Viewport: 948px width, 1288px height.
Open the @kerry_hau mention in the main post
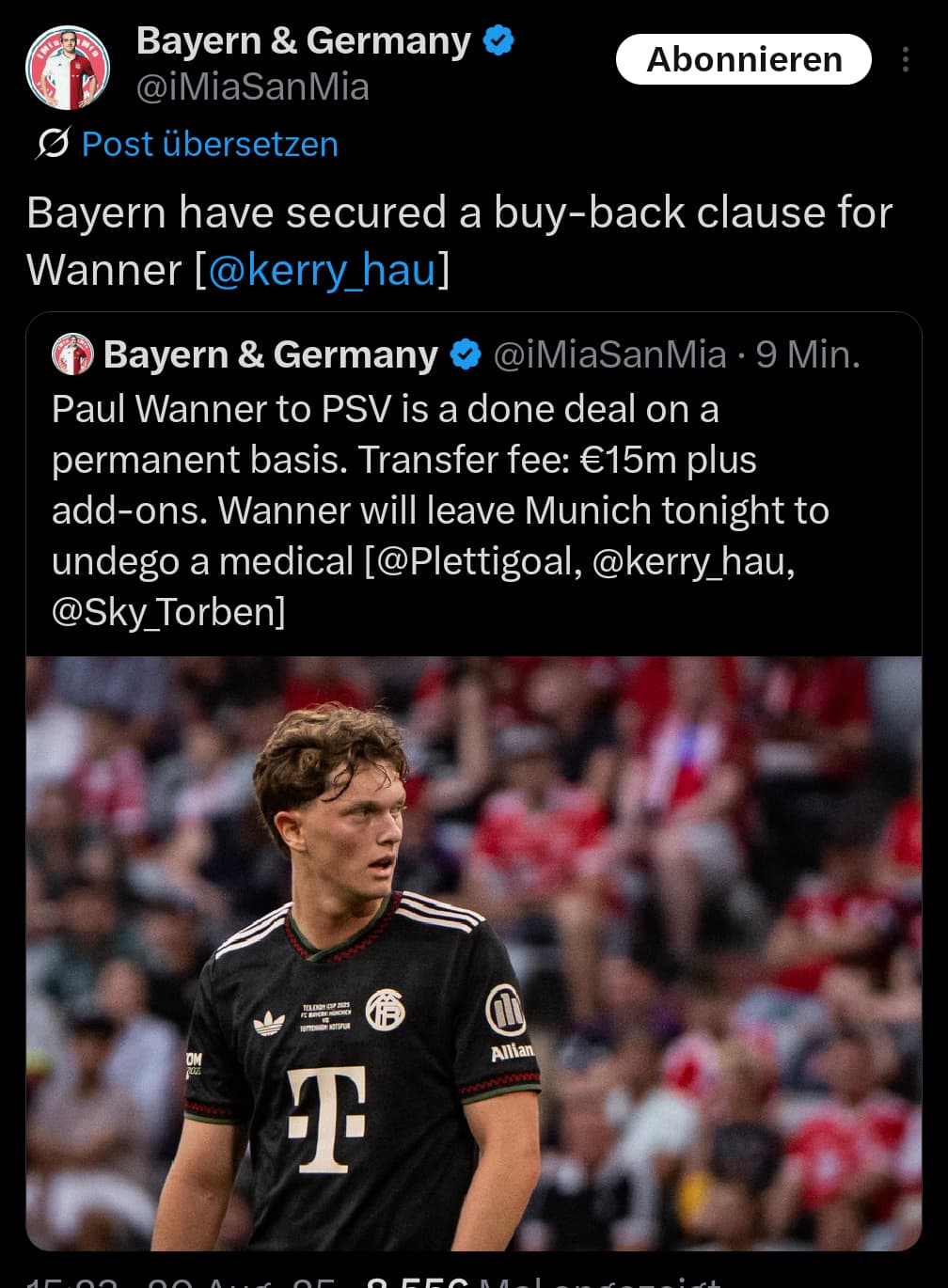(x=323, y=270)
